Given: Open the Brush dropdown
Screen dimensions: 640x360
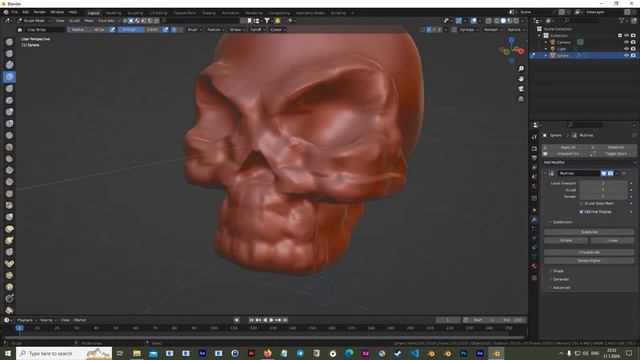Looking at the screenshot, I should tap(194, 30).
